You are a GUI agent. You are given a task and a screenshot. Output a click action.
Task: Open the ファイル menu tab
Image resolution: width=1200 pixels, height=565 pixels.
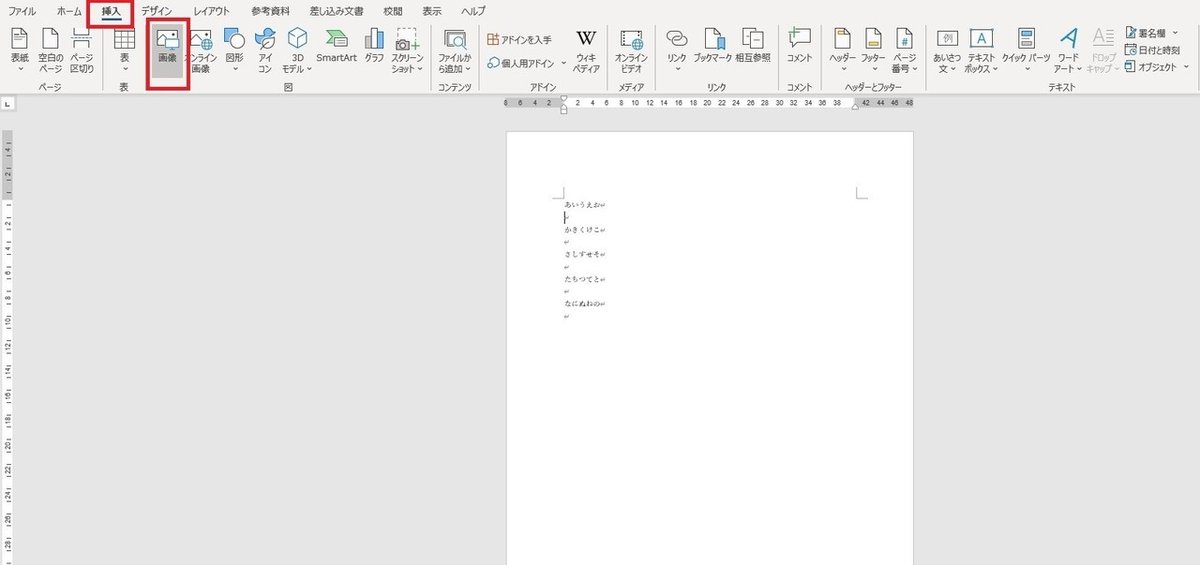23,11
